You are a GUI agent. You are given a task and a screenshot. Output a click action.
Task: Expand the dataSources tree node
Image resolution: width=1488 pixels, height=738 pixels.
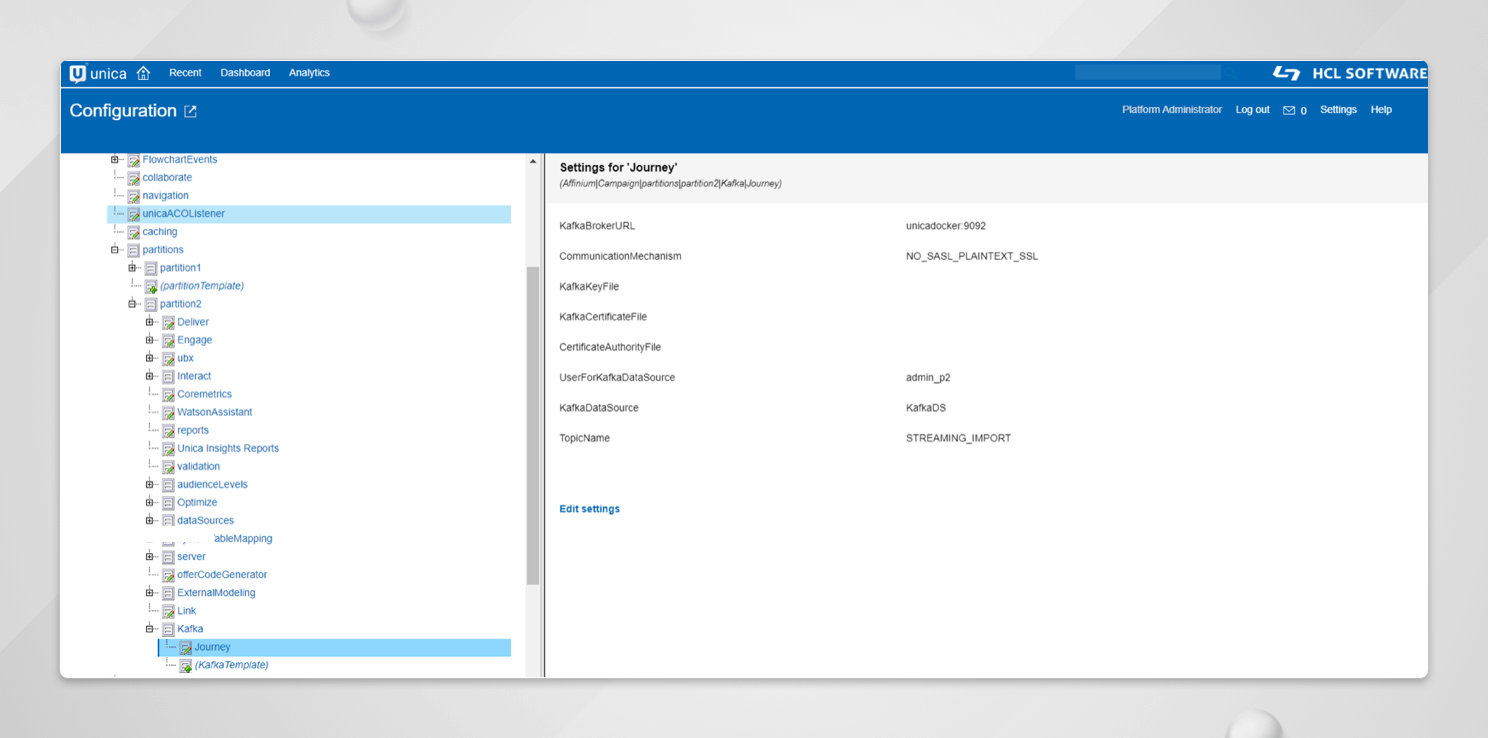click(150, 520)
